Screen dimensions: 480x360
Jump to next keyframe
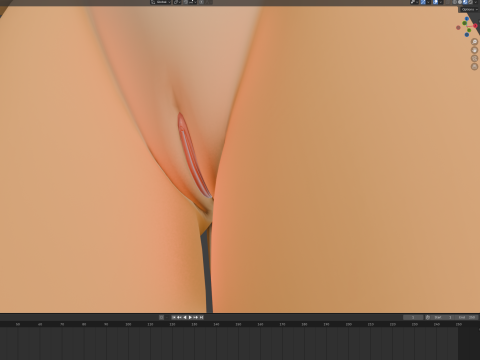pos(196,317)
